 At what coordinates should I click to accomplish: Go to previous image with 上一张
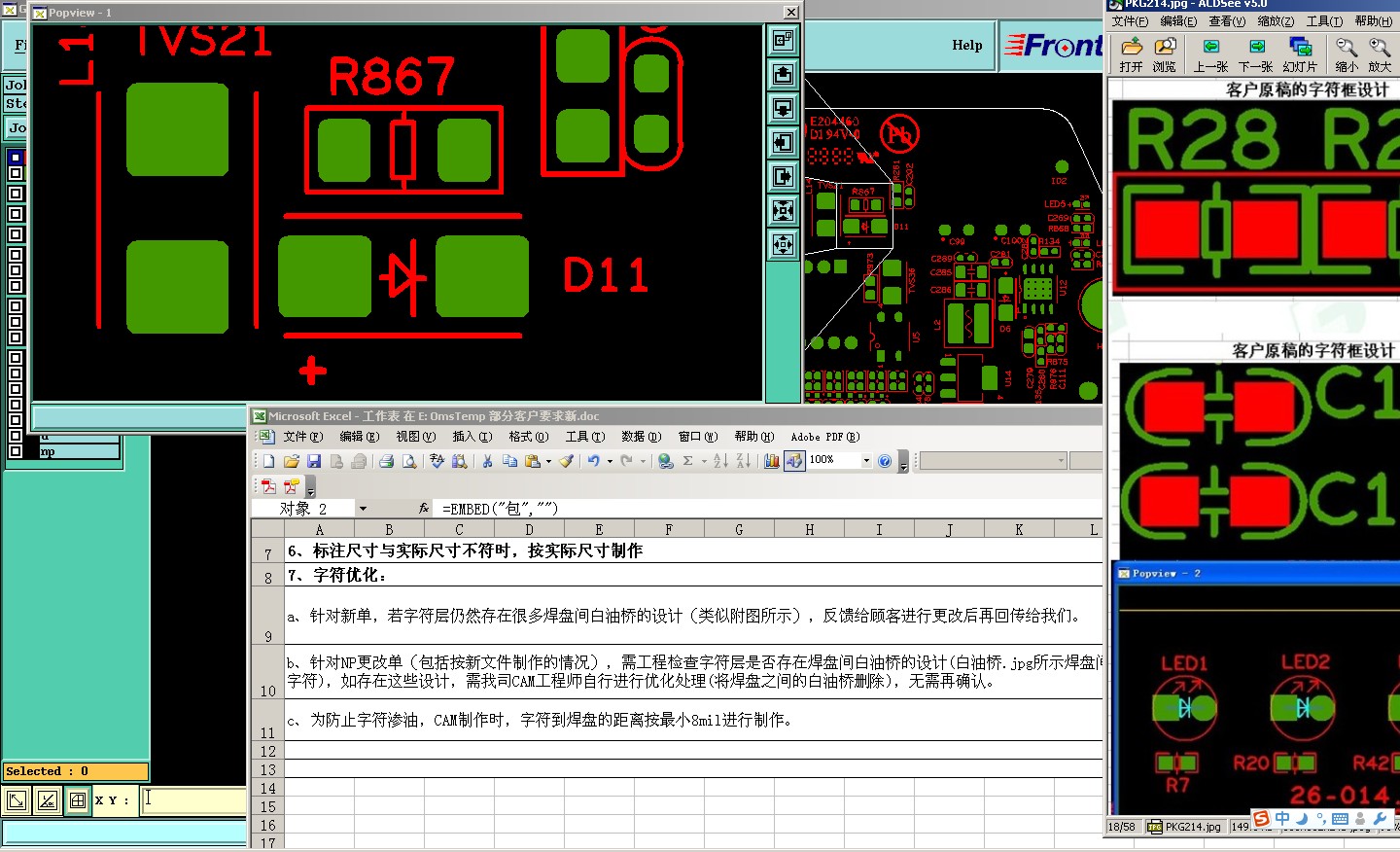[x=1210, y=54]
